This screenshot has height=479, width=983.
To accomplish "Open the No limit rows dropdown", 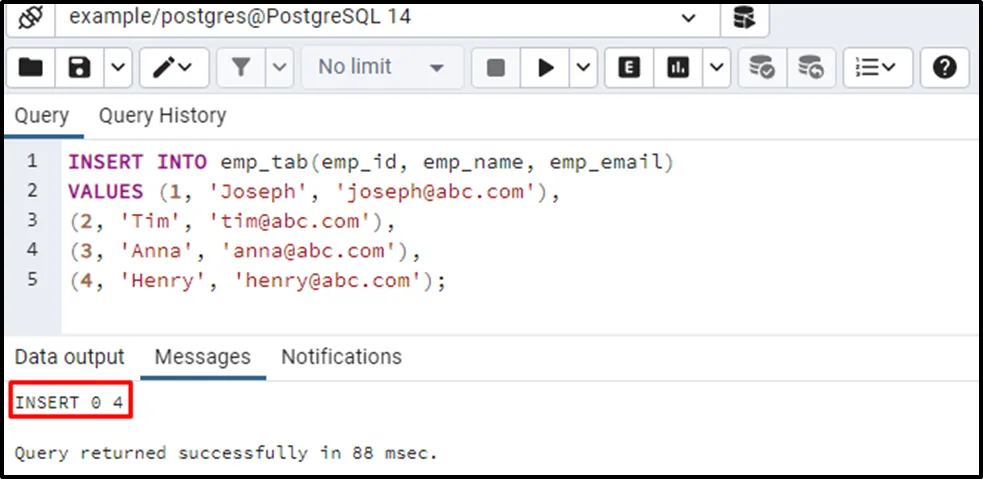I will [381, 68].
